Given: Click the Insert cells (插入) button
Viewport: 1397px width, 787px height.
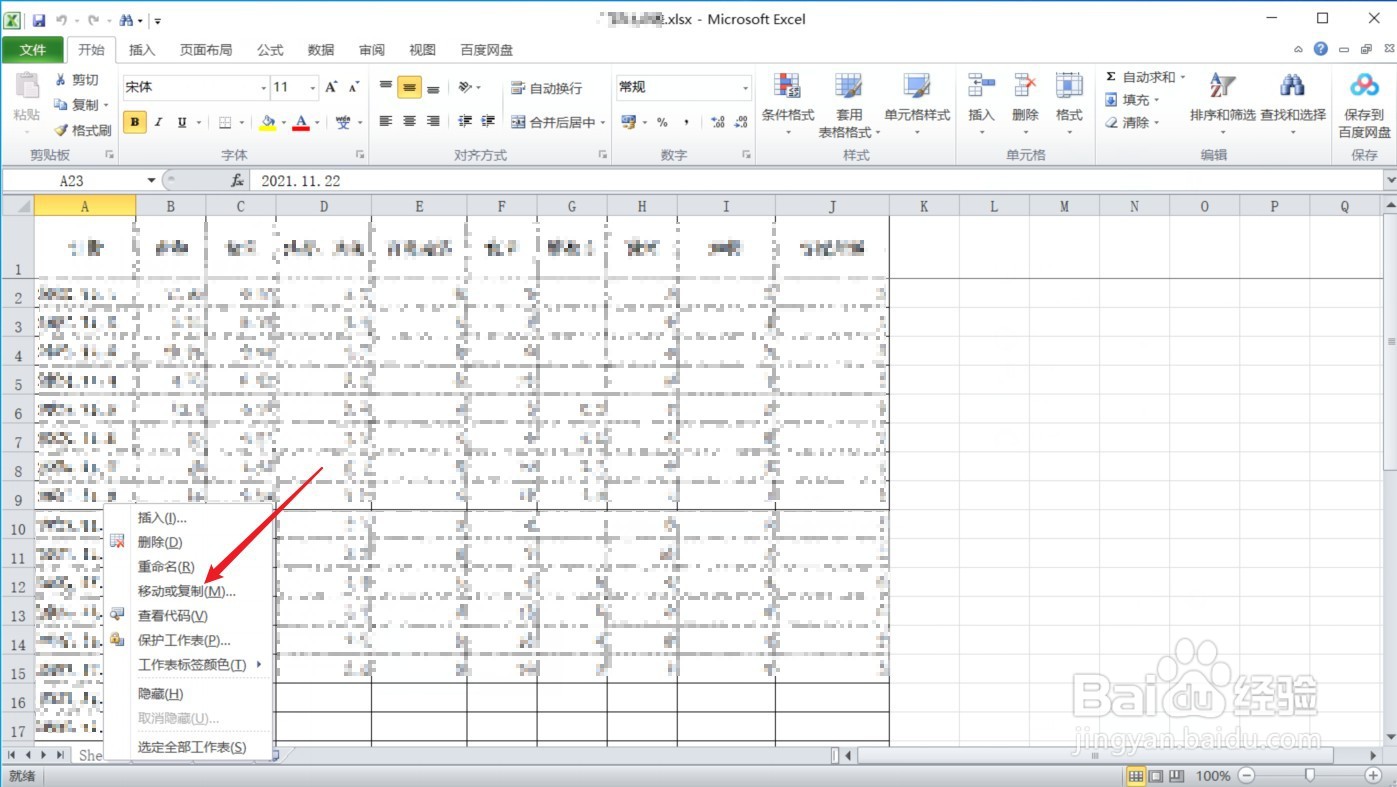Looking at the screenshot, I should (982, 105).
